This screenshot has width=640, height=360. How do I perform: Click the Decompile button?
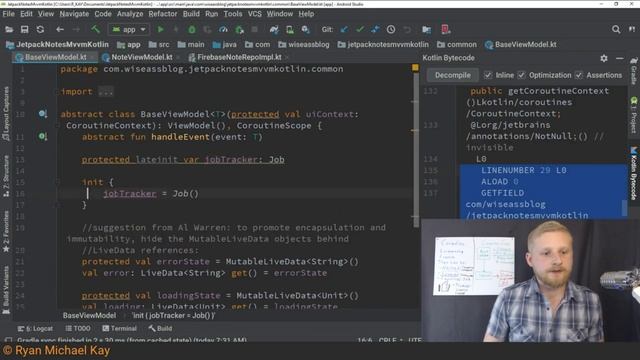click(452, 75)
